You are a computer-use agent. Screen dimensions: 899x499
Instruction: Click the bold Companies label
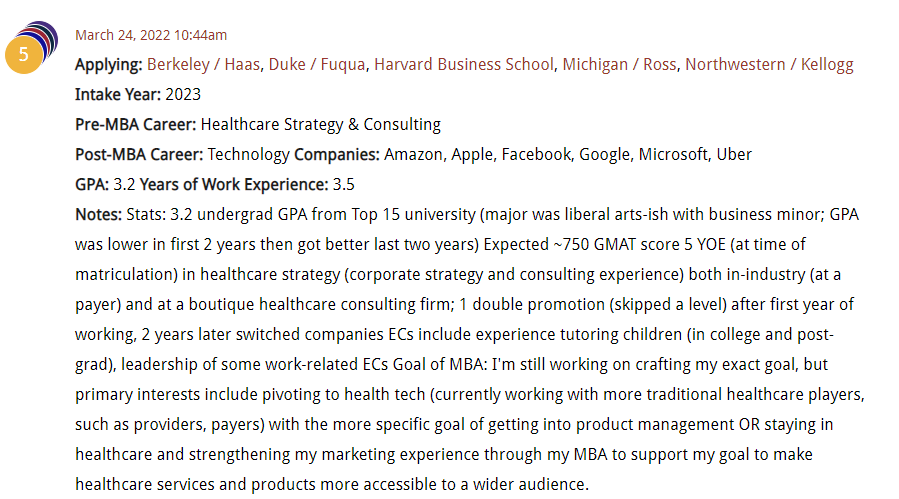(336, 155)
